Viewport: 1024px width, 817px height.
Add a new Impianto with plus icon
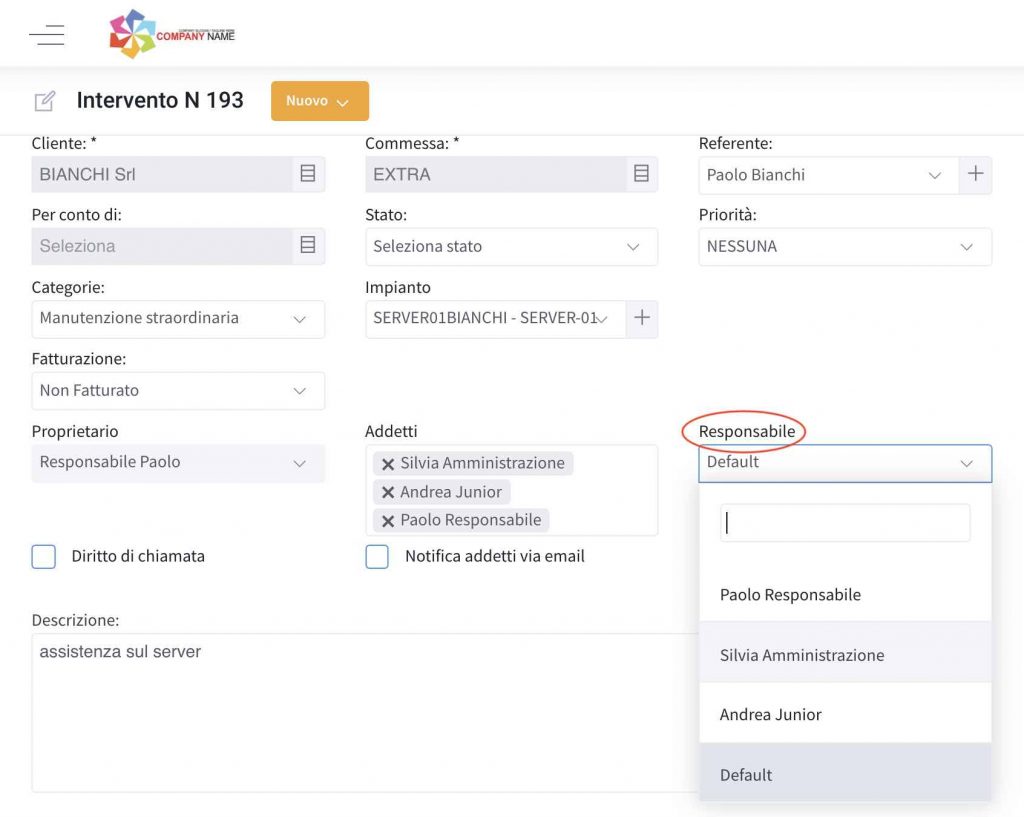[x=641, y=318]
